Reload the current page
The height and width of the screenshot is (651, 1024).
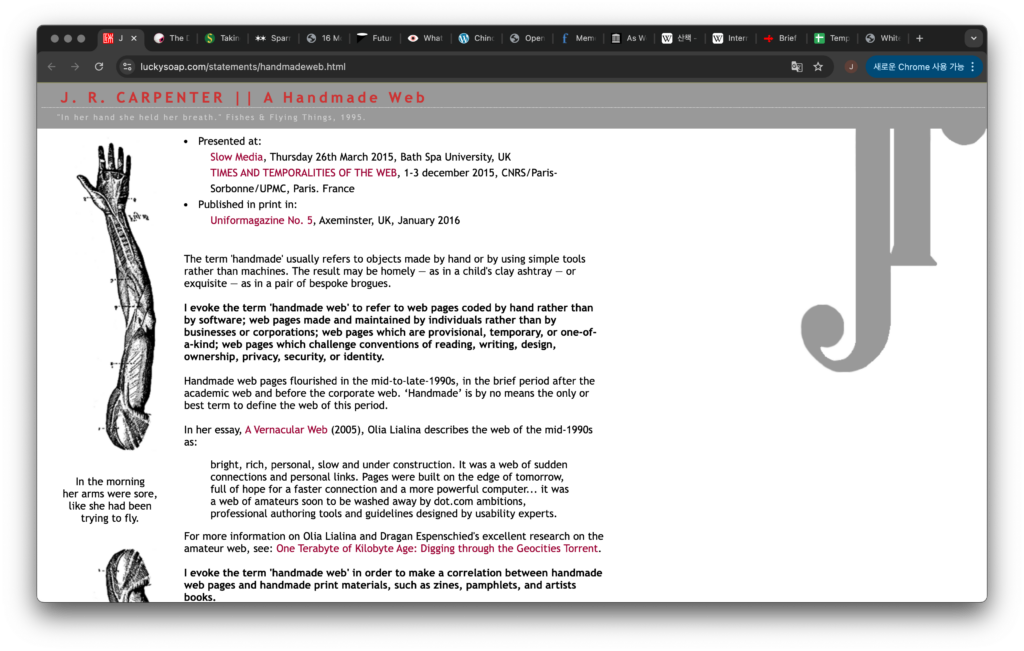pyautogui.click(x=99, y=67)
